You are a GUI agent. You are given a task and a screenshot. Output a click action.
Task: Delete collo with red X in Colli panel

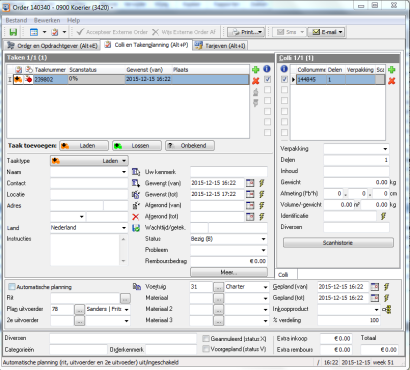click(x=392, y=81)
